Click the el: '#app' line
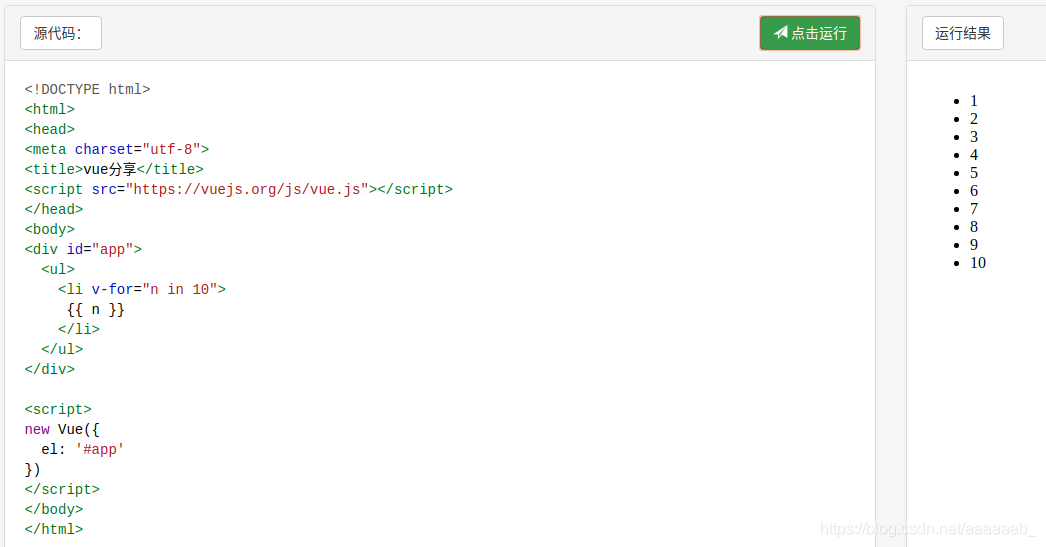Image resolution: width=1046 pixels, height=547 pixels. [x=83, y=449]
